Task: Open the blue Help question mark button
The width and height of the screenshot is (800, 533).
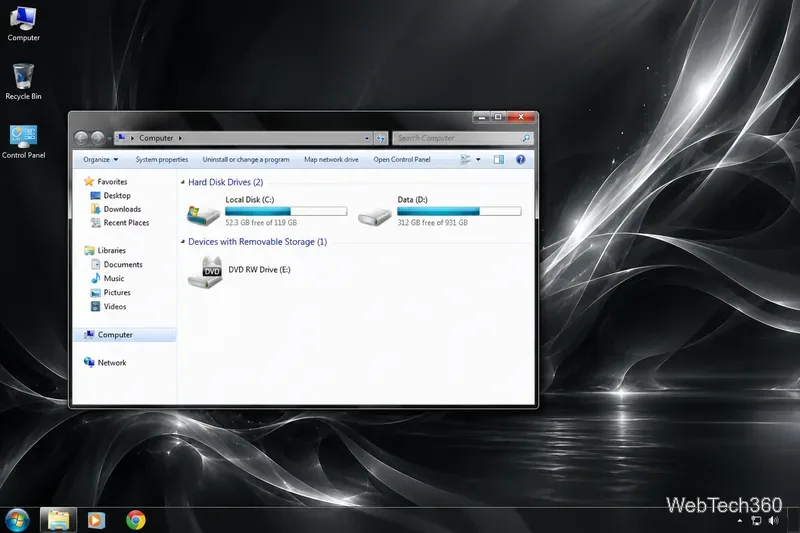Action: tap(520, 160)
